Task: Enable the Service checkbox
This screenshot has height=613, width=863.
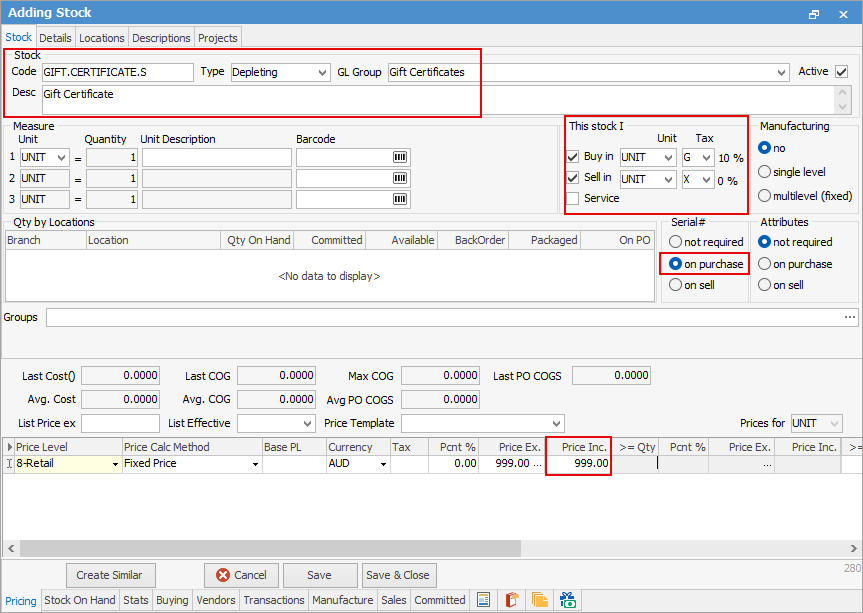Action: 573,198
